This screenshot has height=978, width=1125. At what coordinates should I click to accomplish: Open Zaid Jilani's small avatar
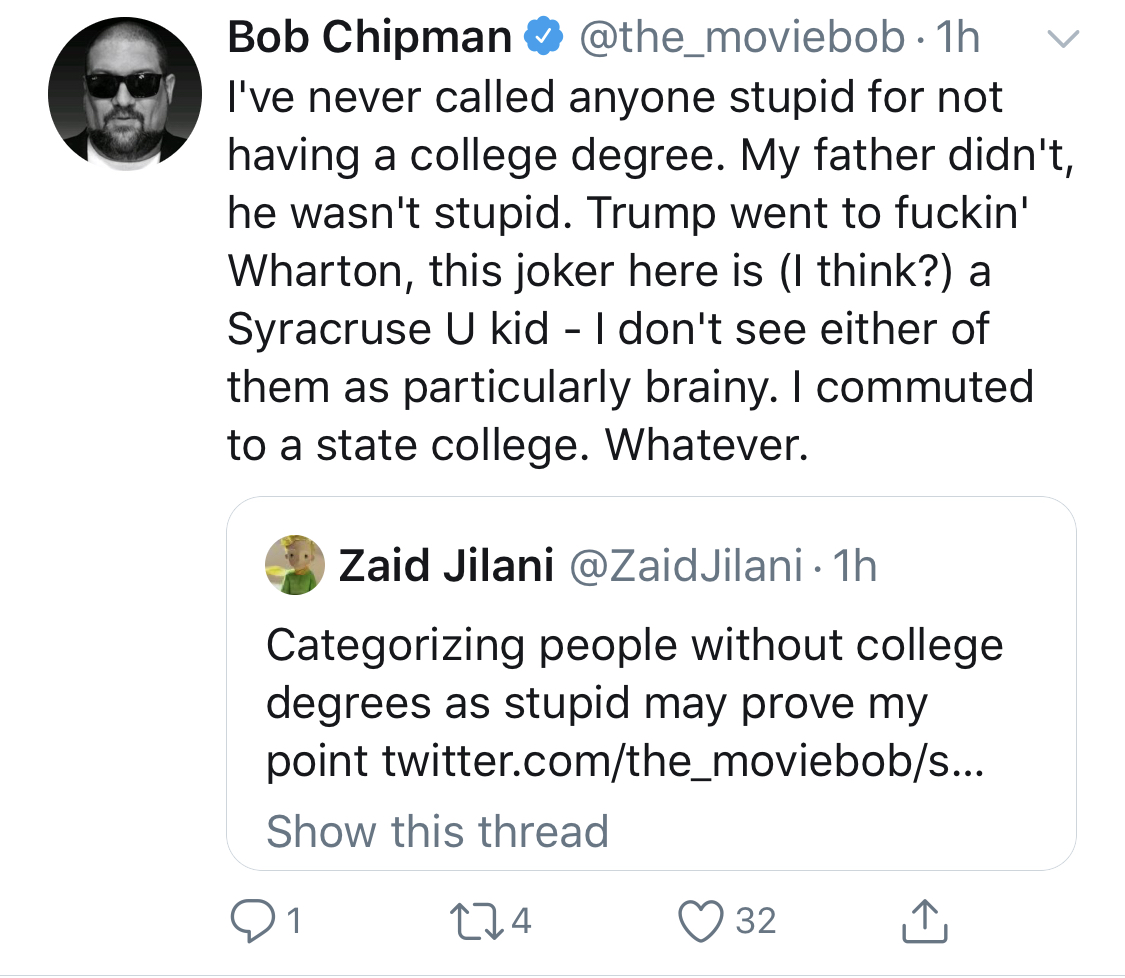pyautogui.click(x=295, y=565)
